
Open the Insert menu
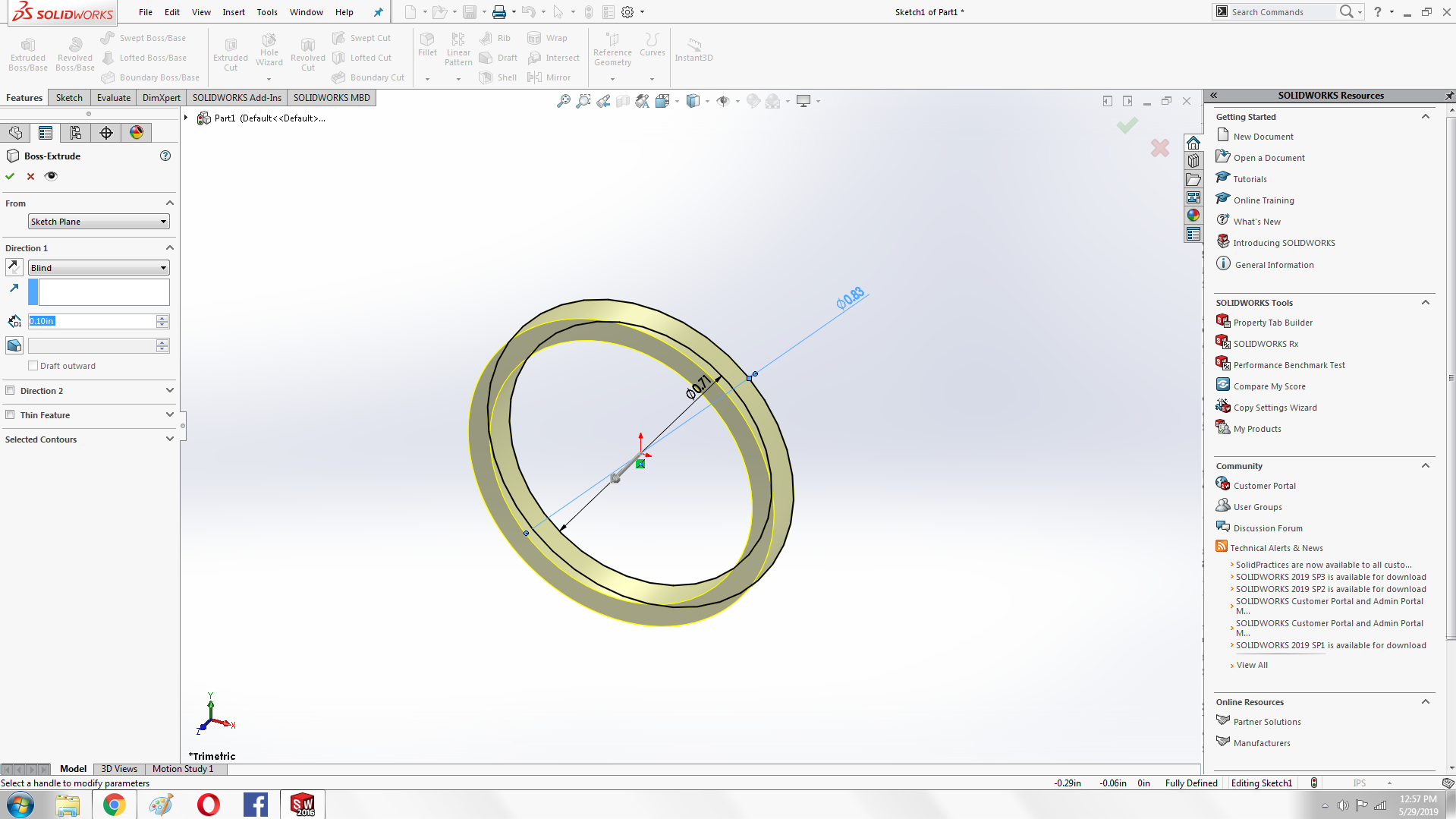[234, 12]
